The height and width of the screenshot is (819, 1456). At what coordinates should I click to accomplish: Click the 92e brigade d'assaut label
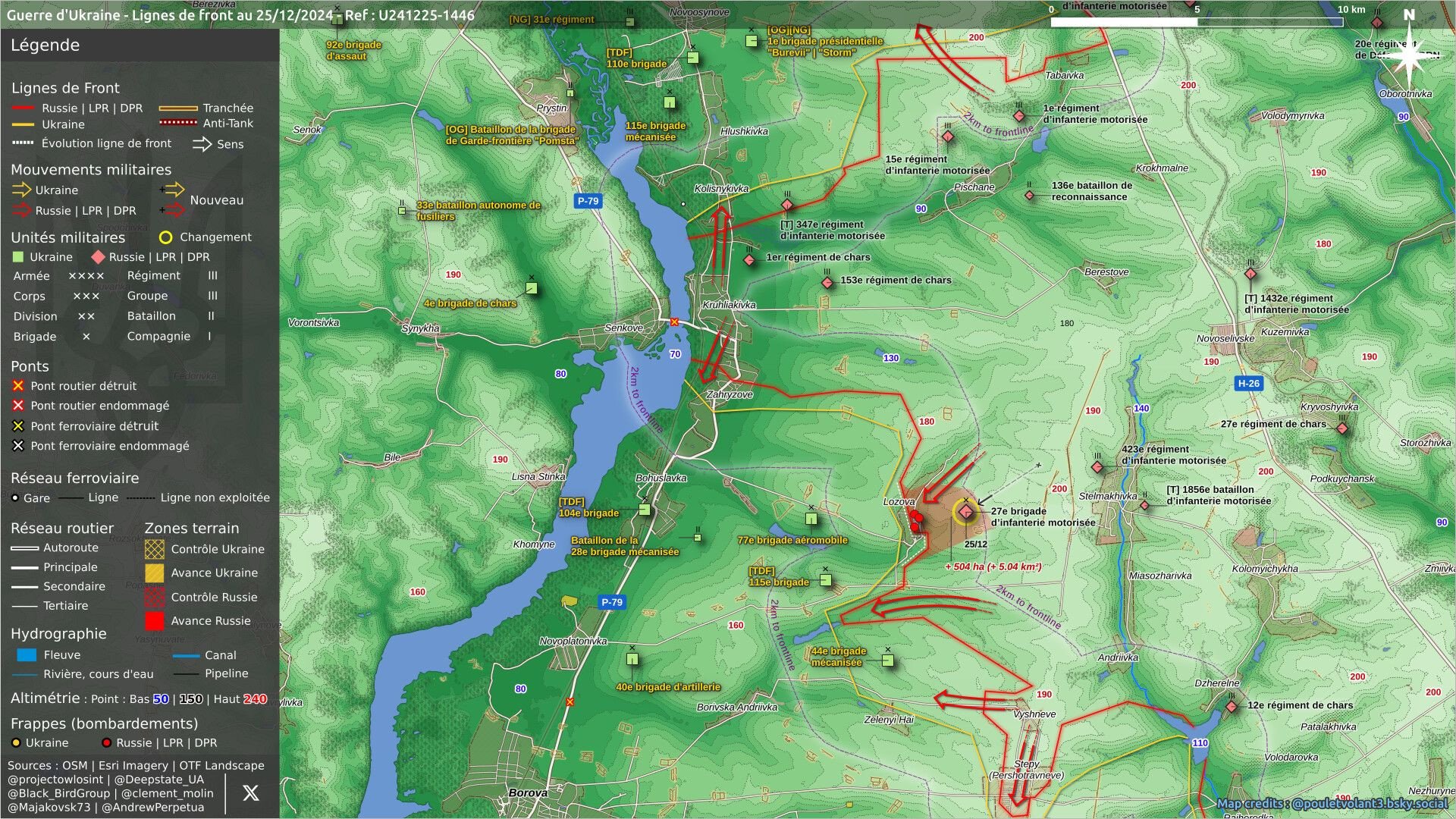tap(353, 50)
